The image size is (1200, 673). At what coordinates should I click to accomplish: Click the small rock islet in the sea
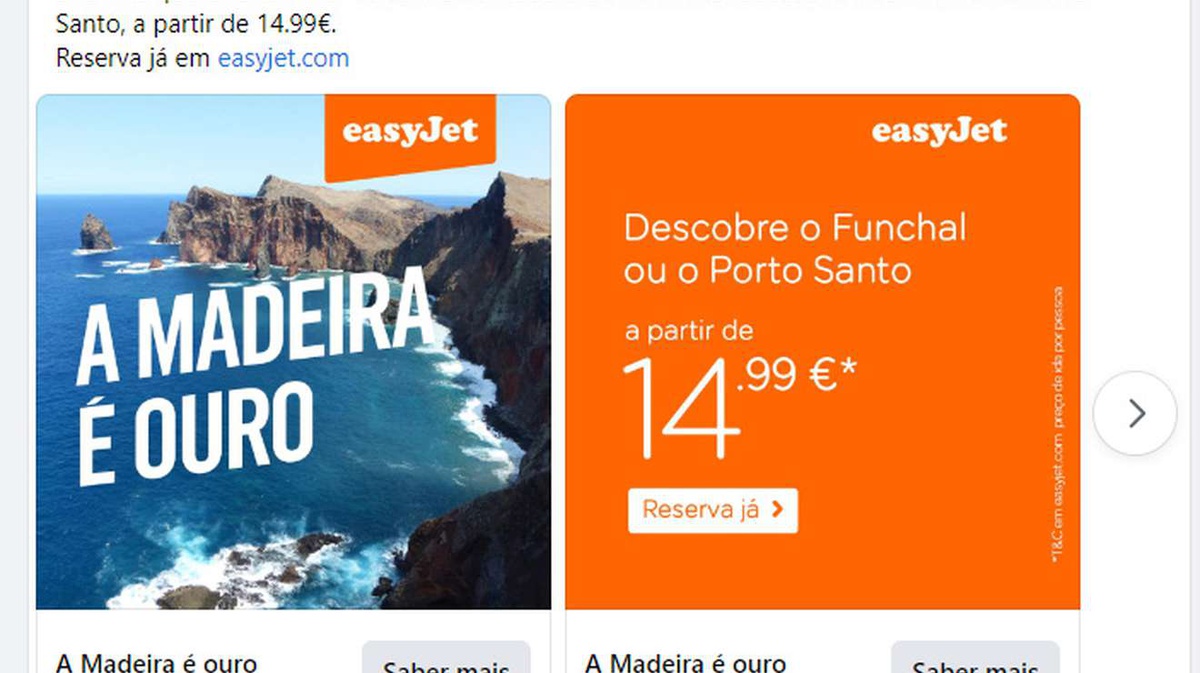coord(96,233)
